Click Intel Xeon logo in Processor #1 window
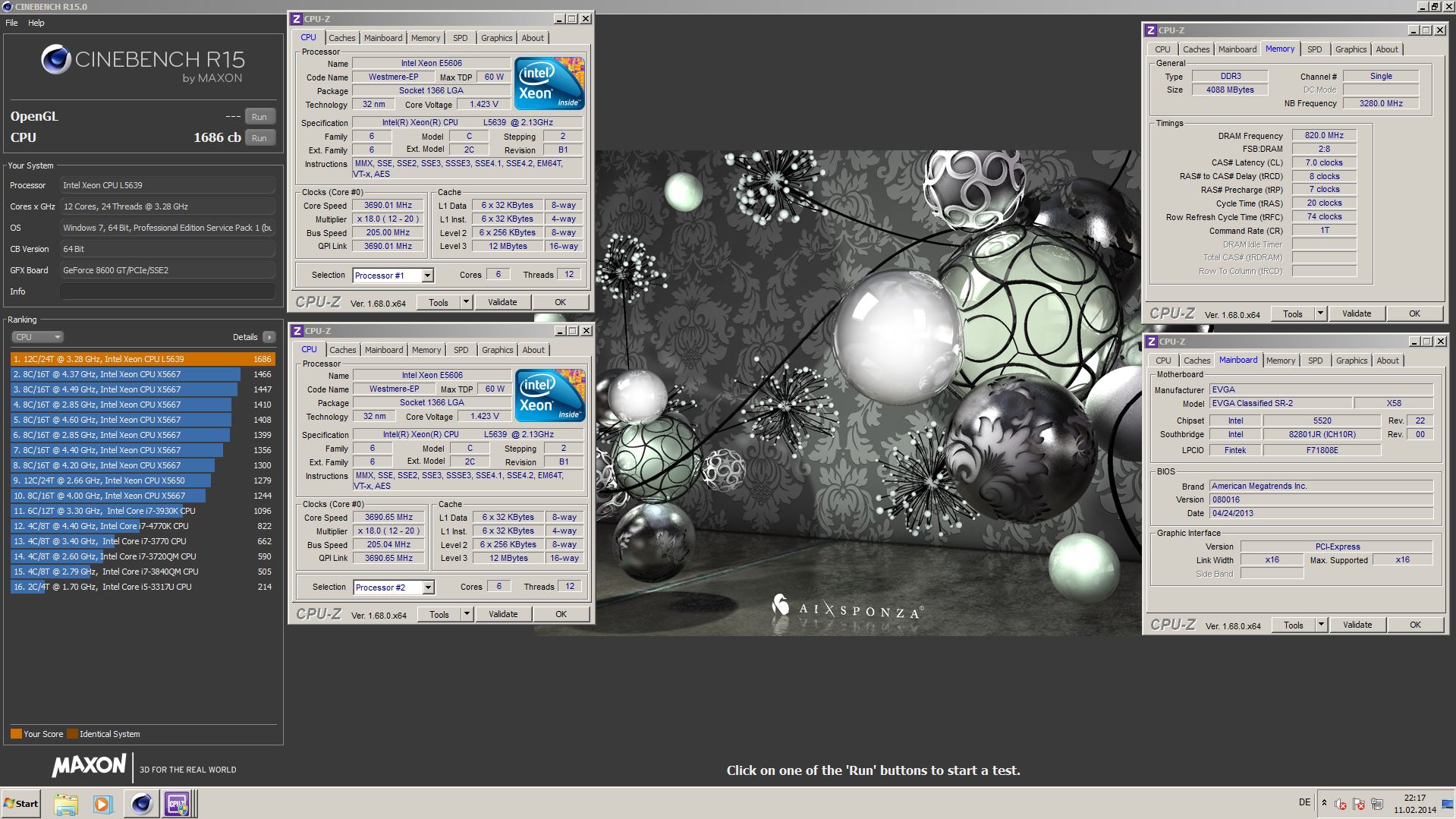The image size is (1456, 819). tap(549, 83)
